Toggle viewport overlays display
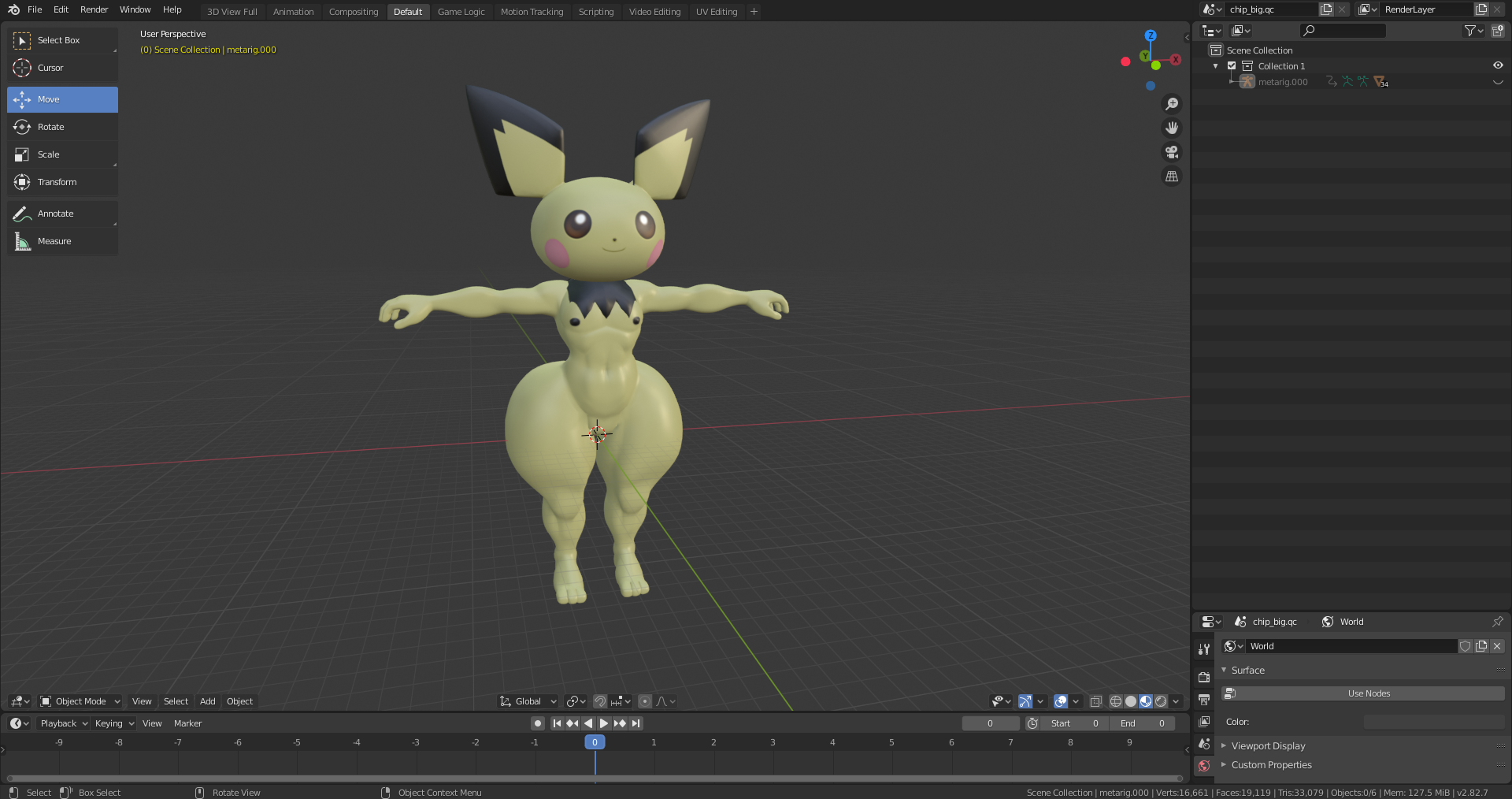 pyautogui.click(x=1061, y=701)
